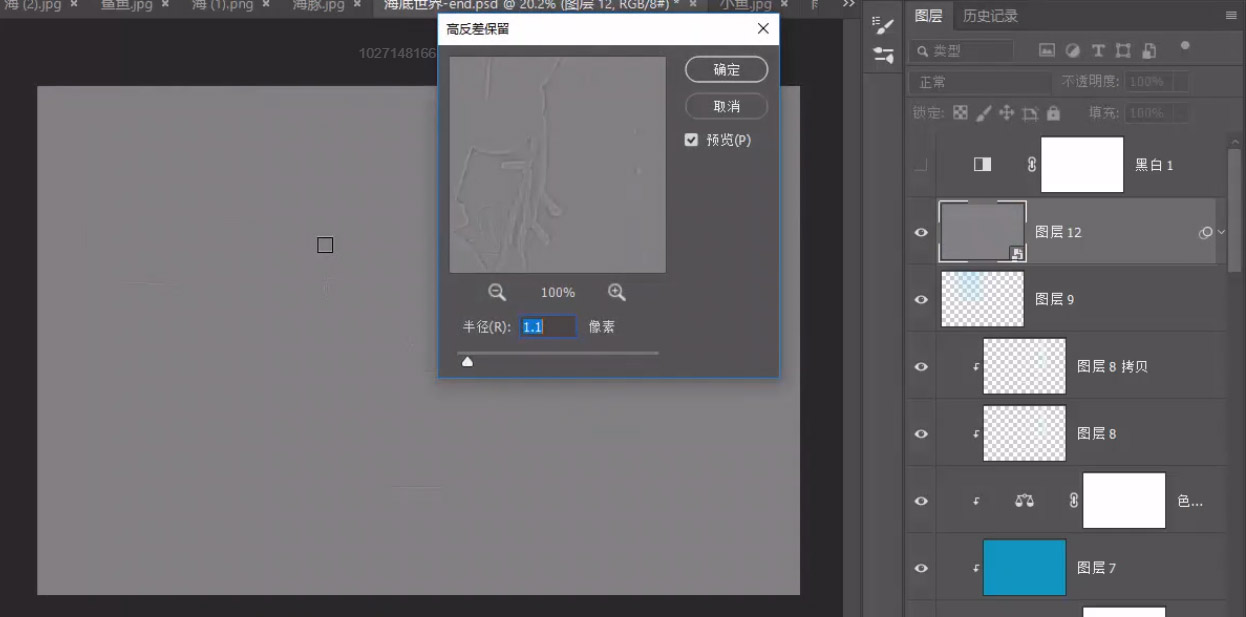Open blend mode 正常 dropdown

(x=980, y=82)
